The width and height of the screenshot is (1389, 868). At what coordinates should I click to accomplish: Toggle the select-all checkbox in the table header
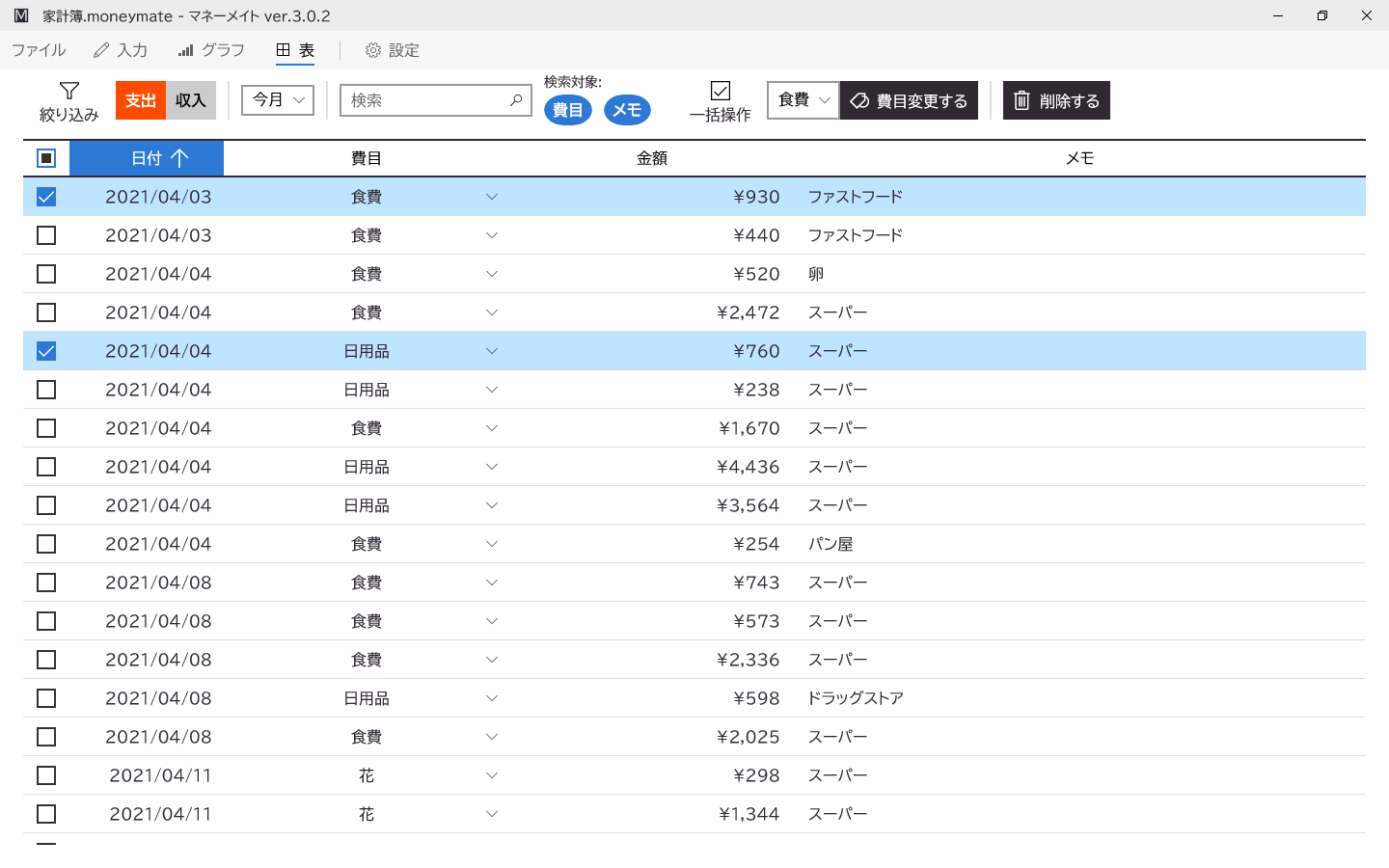tap(46, 158)
